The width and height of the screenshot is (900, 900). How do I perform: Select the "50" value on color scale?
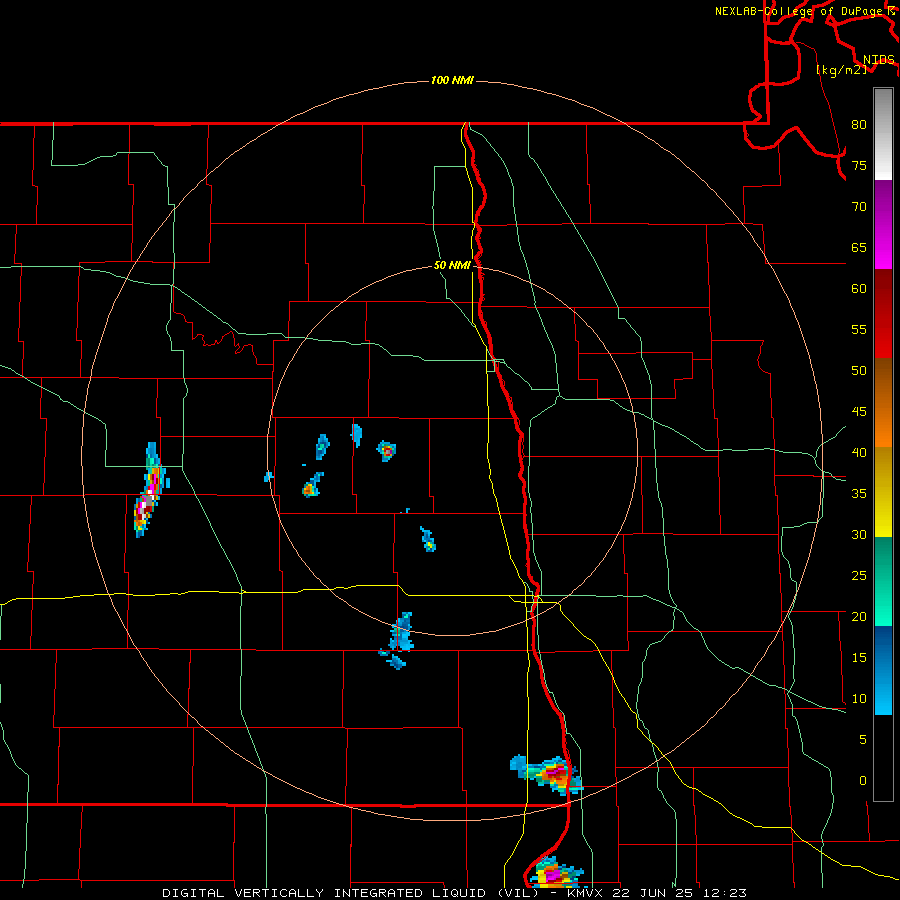pos(859,371)
